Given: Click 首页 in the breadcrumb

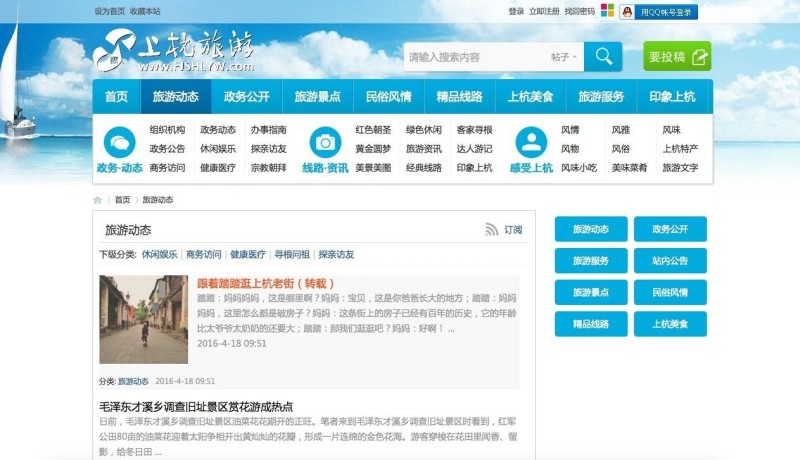Looking at the screenshot, I should pyautogui.click(x=122, y=200).
